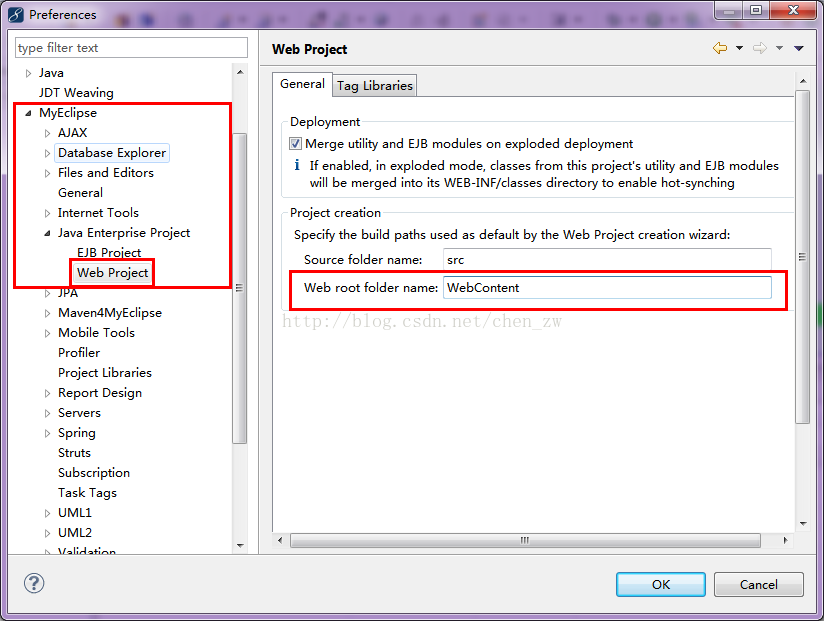The width and height of the screenshot is (824, 621).
Task: Select Files and Editors tree item
Action: (x=106, y=173)
